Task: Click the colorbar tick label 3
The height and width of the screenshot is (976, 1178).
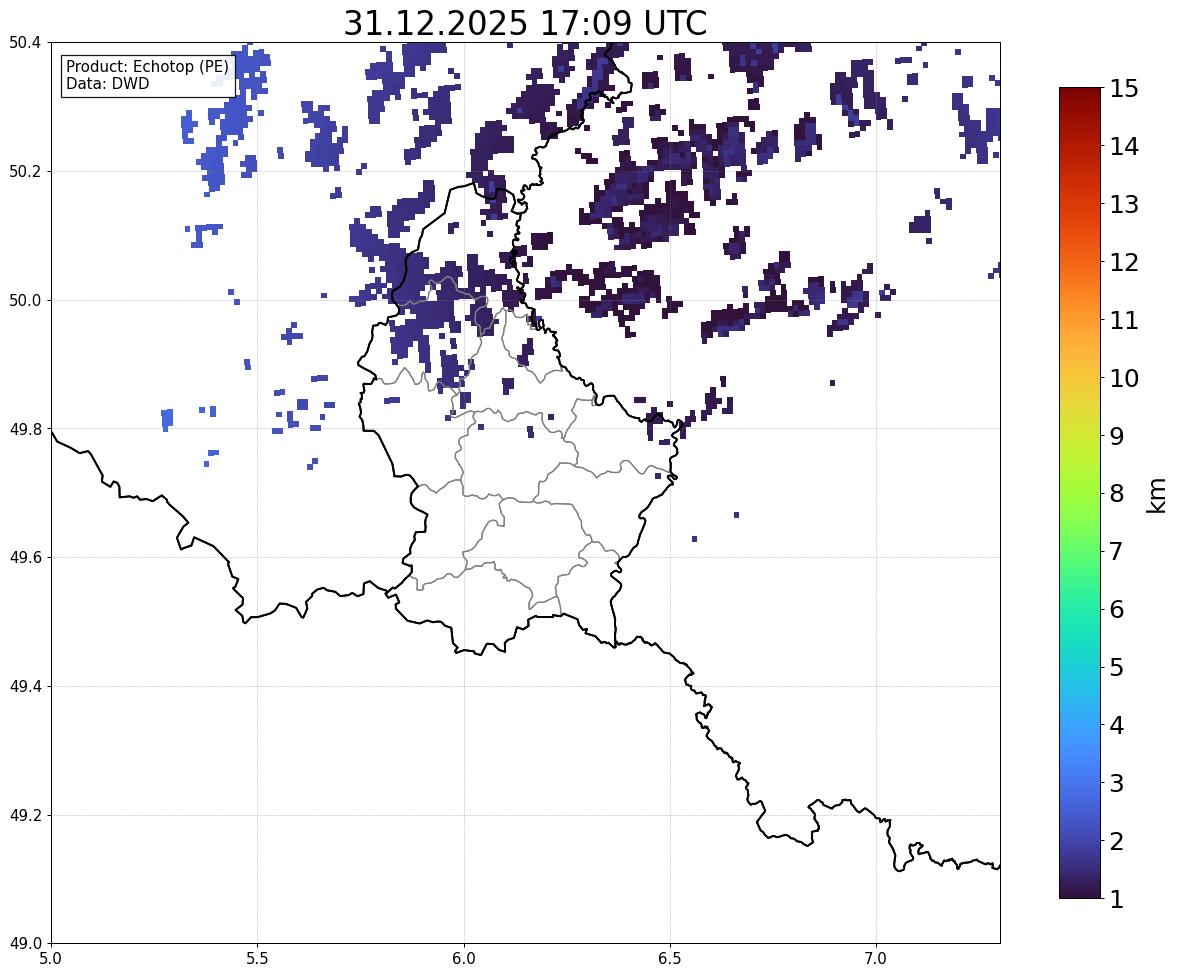Action: click(1117, 783)
